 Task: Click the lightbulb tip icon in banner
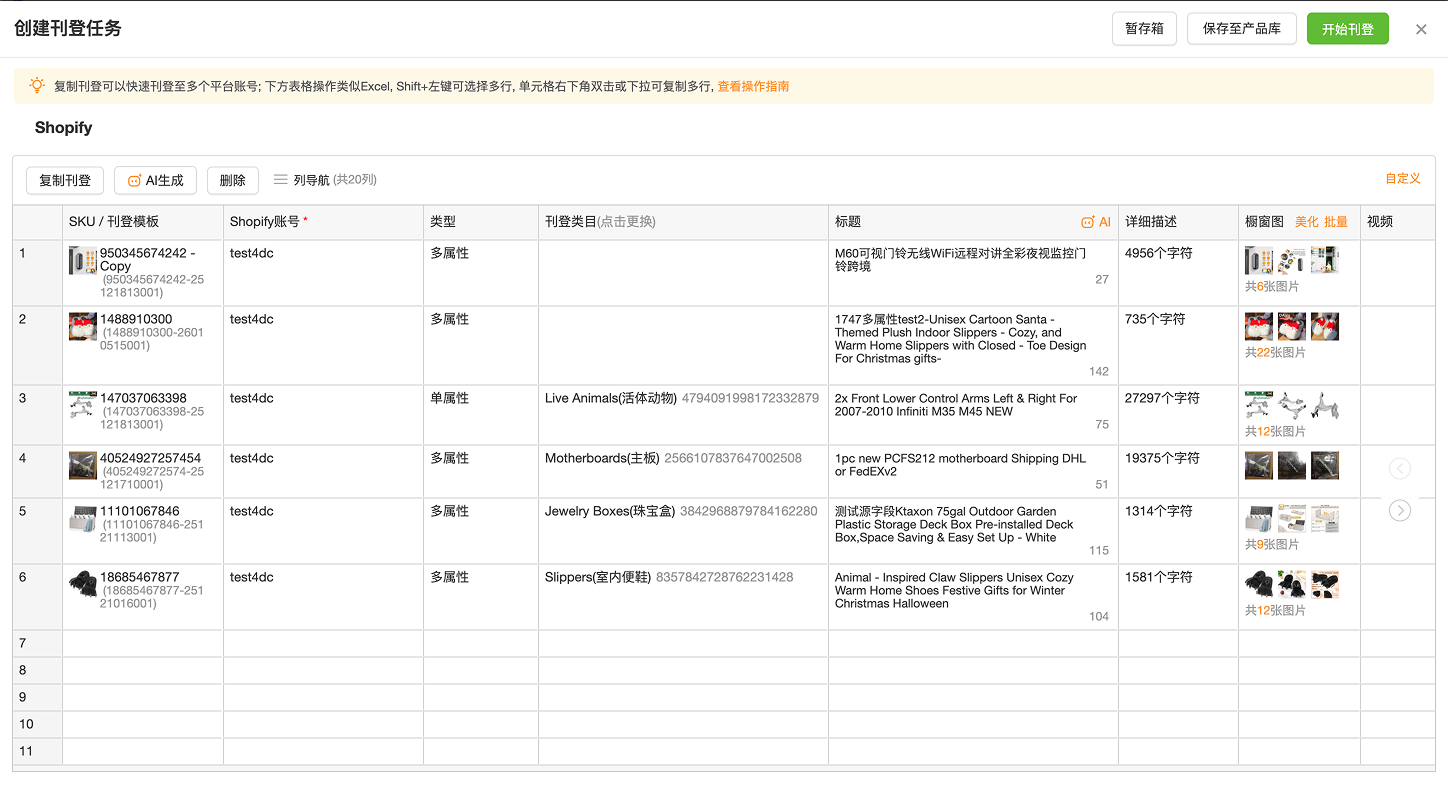pos(37,86)
